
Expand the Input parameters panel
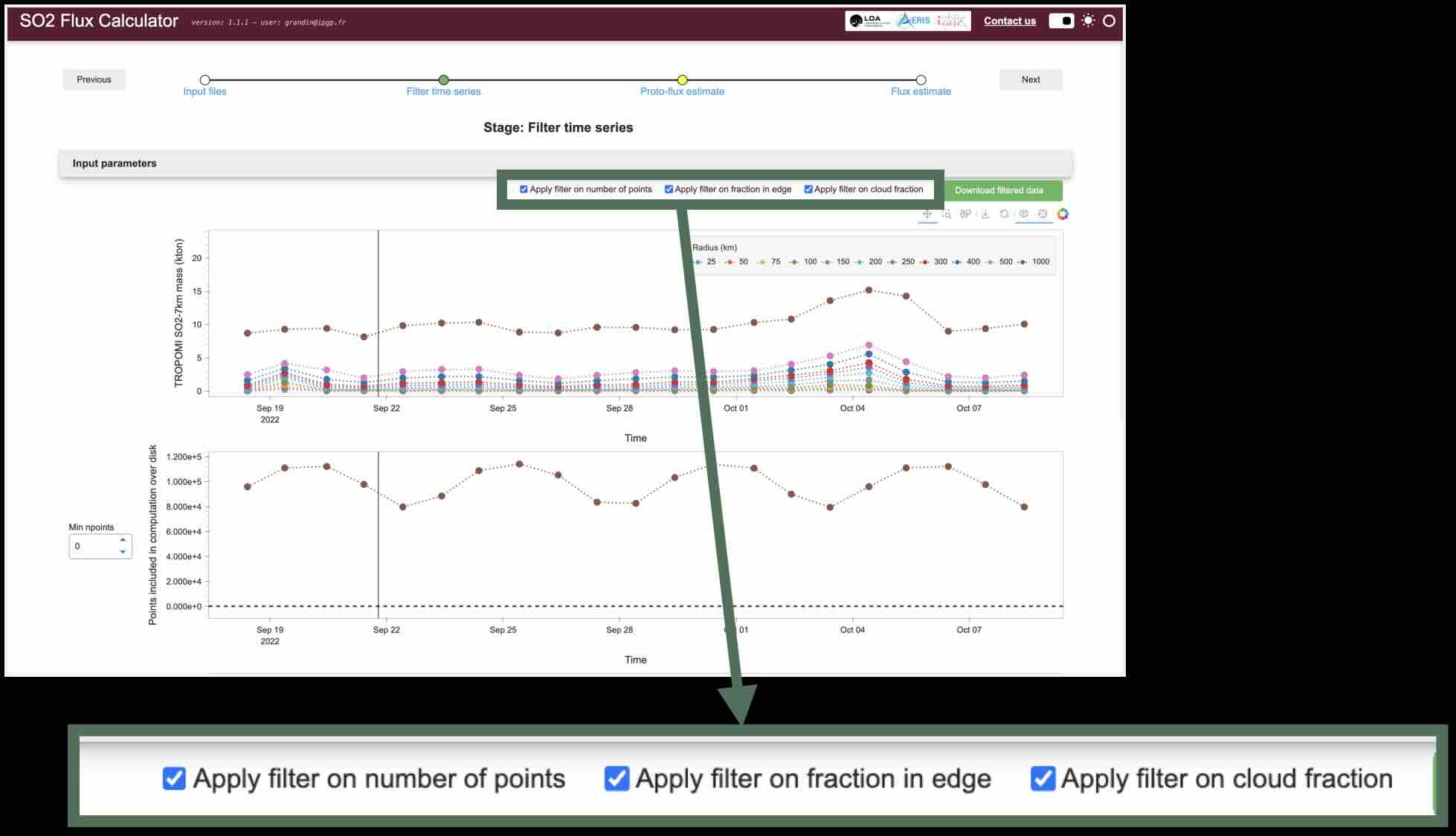[x=115, y=164]
